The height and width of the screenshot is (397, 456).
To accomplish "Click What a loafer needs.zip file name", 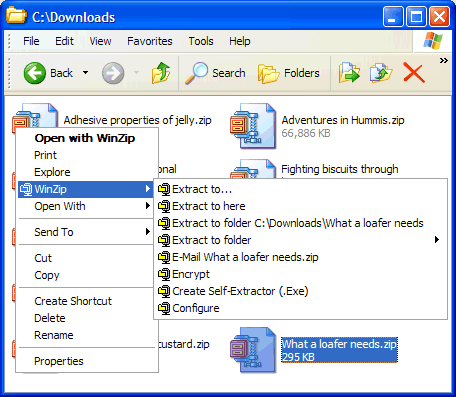I will [x=339, y=344].
